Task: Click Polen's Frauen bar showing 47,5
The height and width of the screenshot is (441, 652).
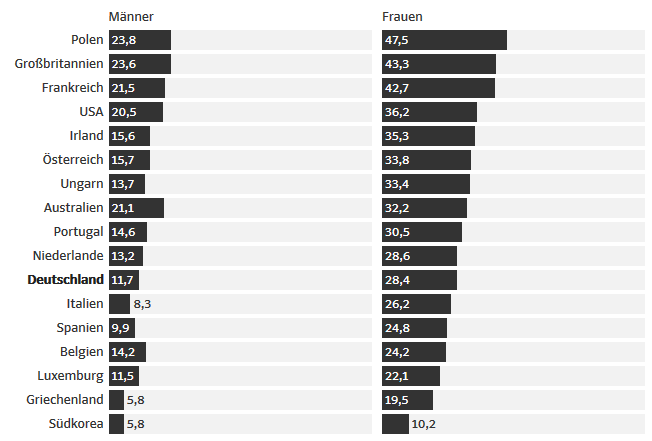Action: (444, 40)
